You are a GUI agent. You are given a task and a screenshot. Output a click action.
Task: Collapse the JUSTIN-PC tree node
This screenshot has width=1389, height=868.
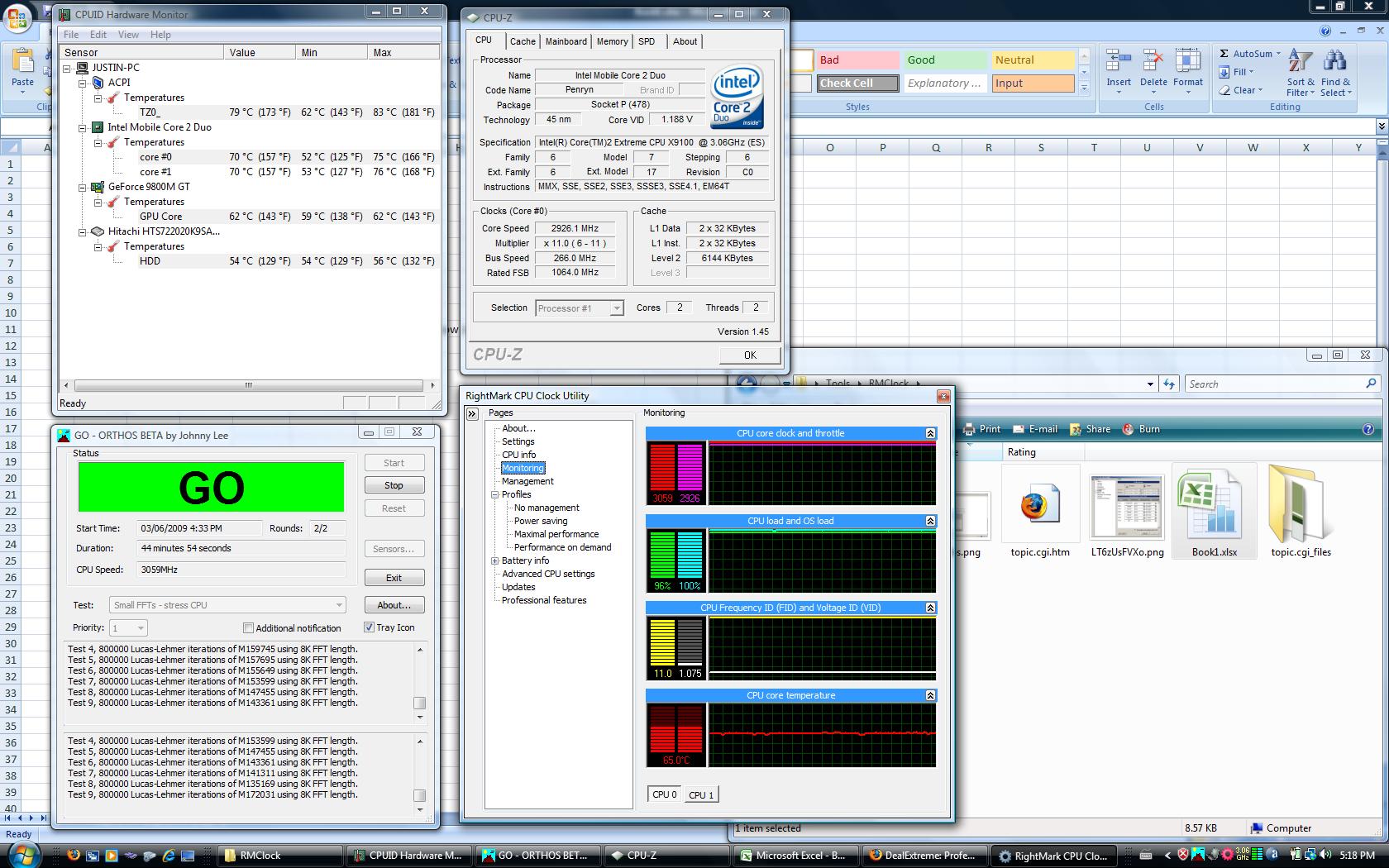[67, 68]
